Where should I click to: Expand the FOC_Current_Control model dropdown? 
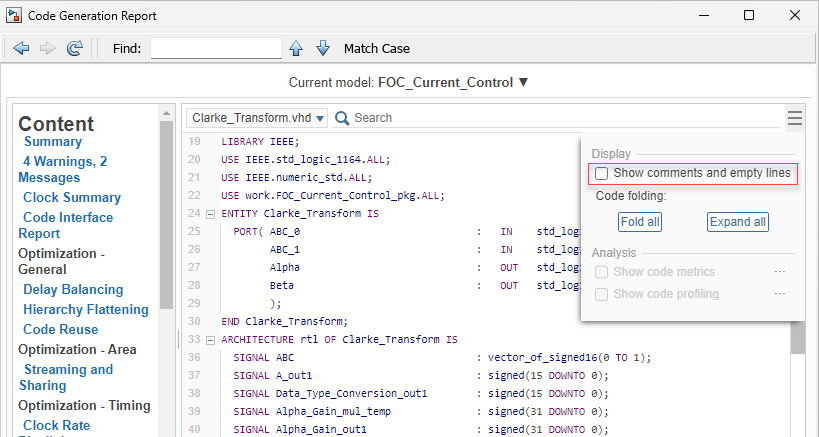523,82
